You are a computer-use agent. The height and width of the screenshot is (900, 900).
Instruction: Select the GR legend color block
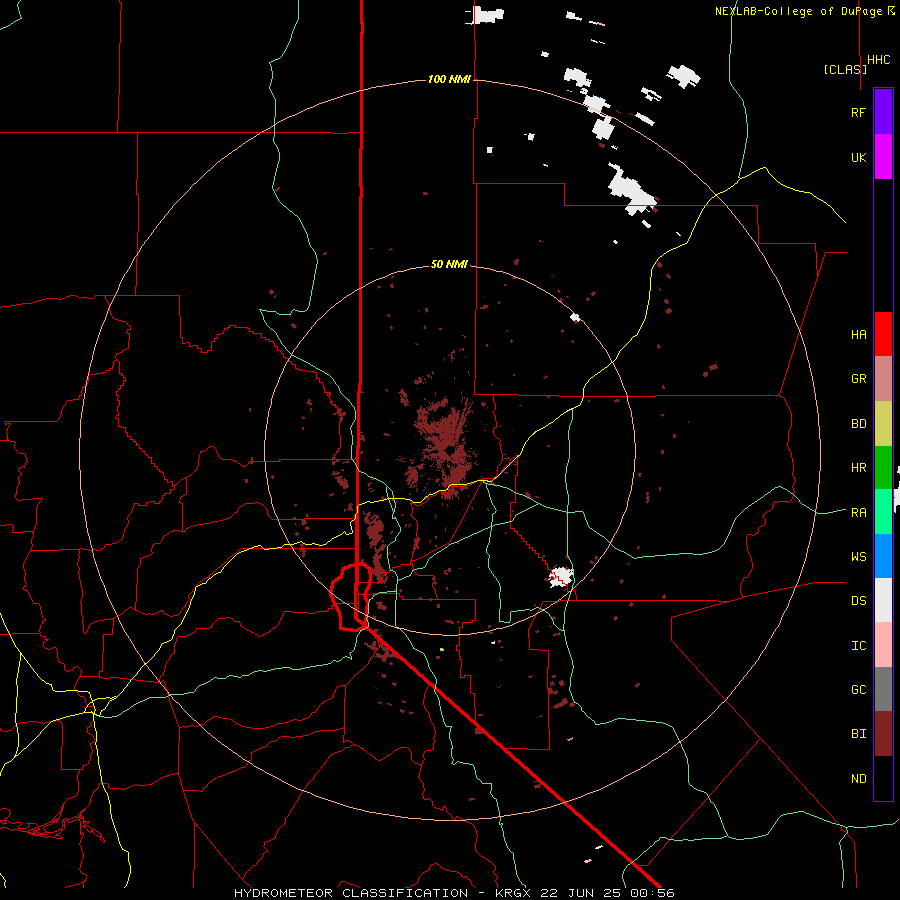[x=883, y=379]
